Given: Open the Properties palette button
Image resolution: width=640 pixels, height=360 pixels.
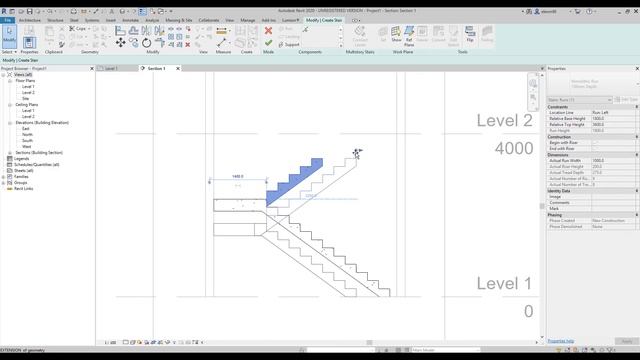Looking at the screenshot, I should pyautogui.click(x=29, y=42).
